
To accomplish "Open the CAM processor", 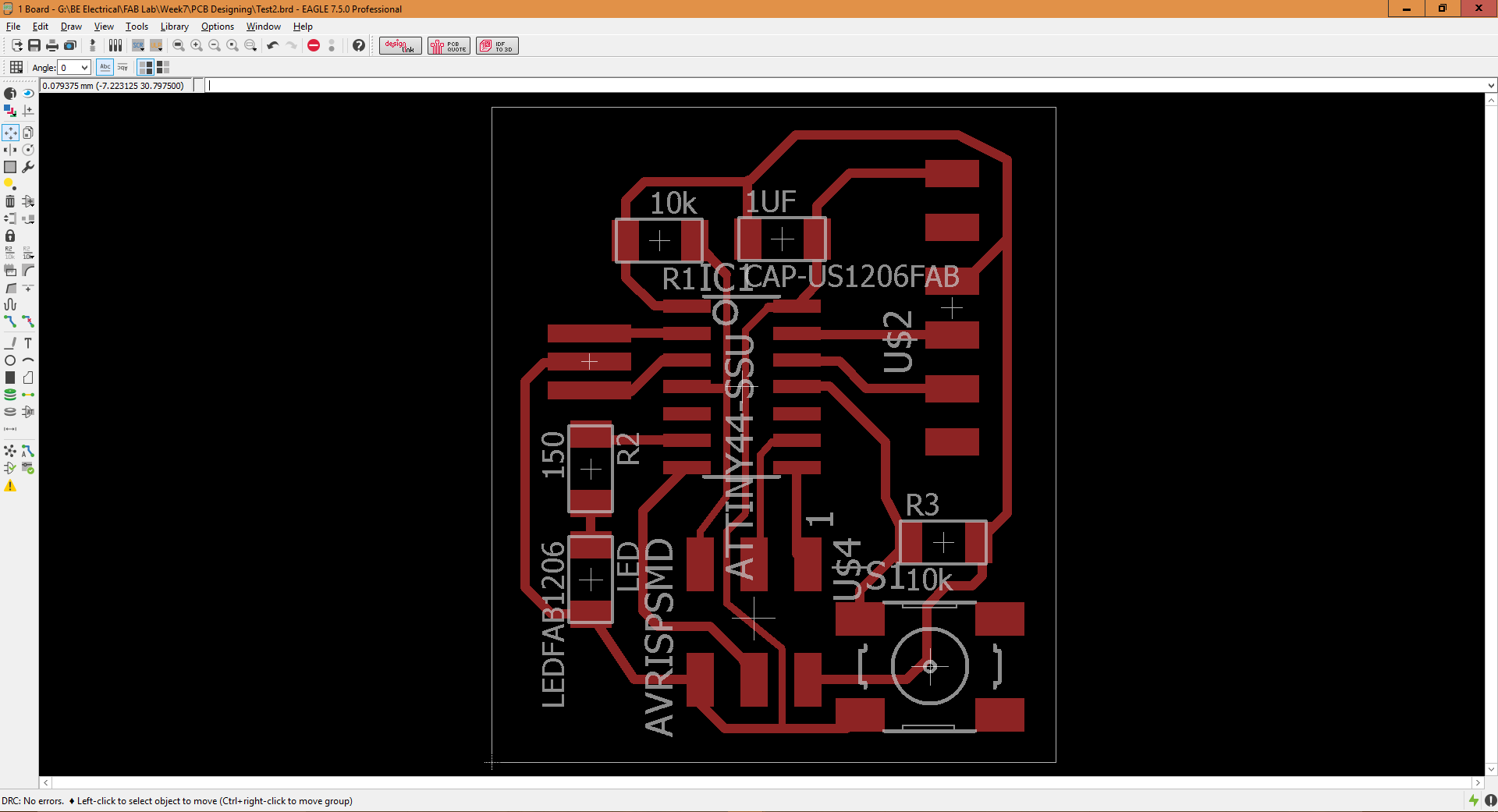I will [70, 46].
